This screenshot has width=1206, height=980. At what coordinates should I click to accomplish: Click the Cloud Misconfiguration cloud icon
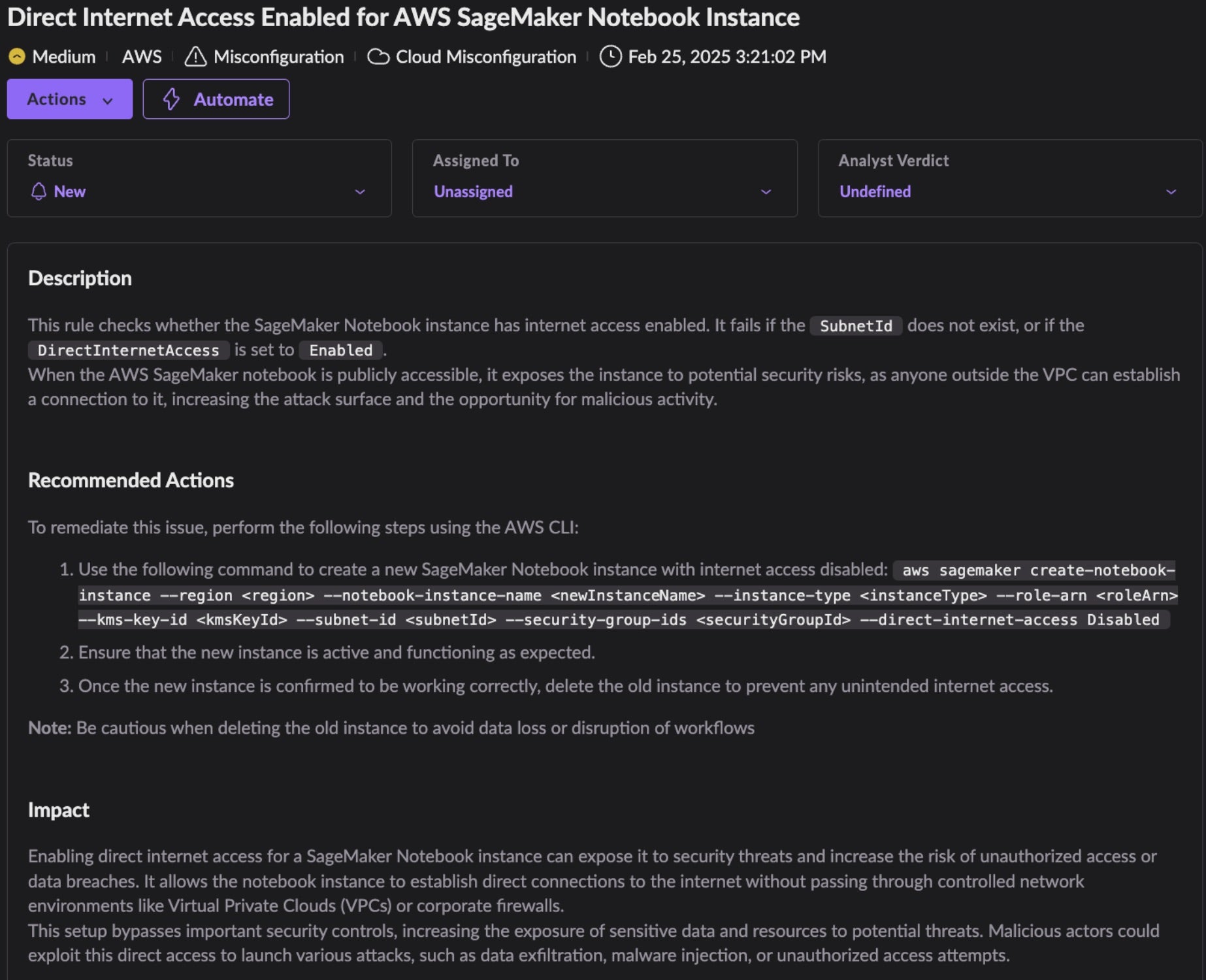[x=378, y=57]
